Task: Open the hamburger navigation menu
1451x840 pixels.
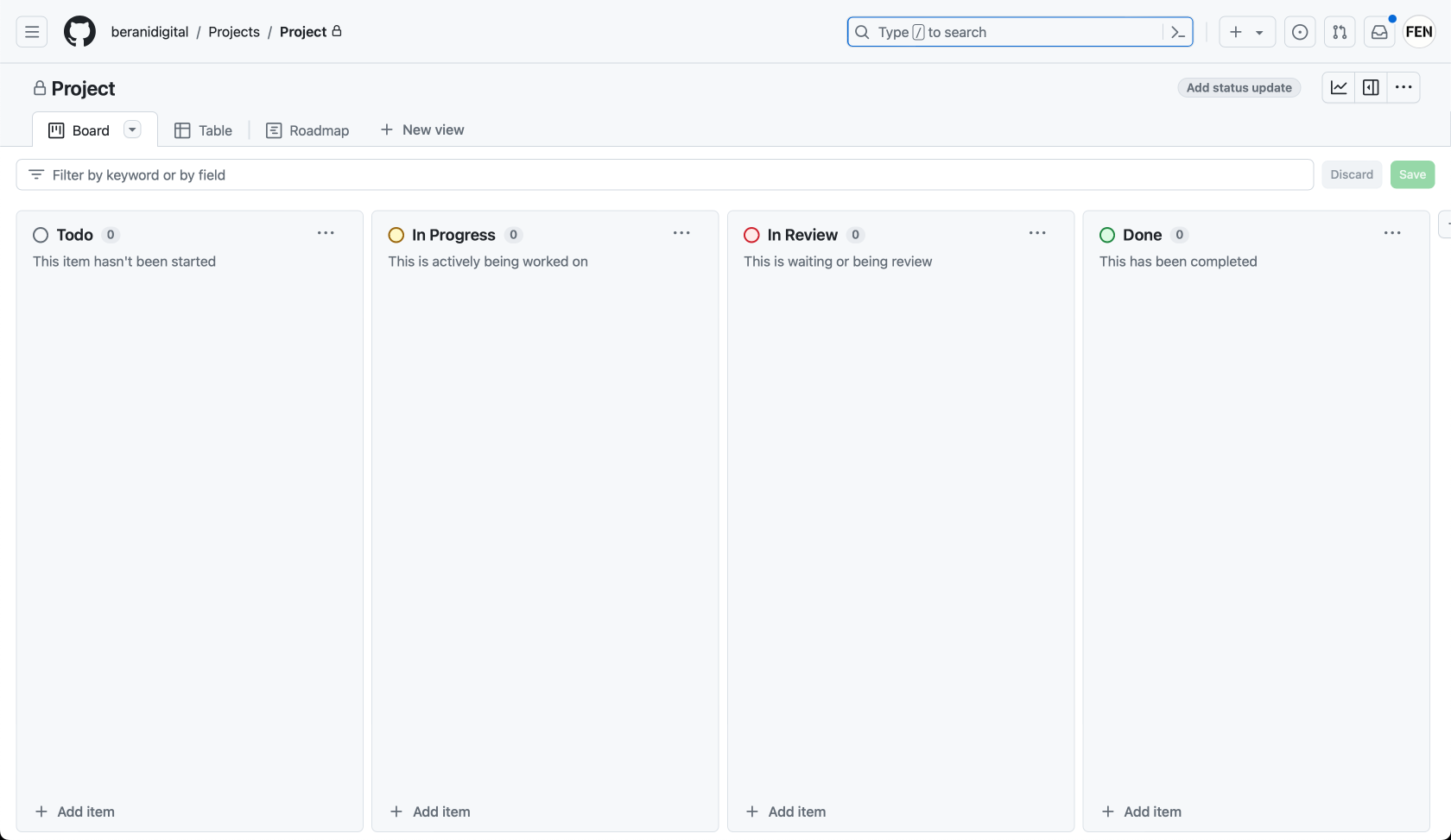Action: [32, 32]
